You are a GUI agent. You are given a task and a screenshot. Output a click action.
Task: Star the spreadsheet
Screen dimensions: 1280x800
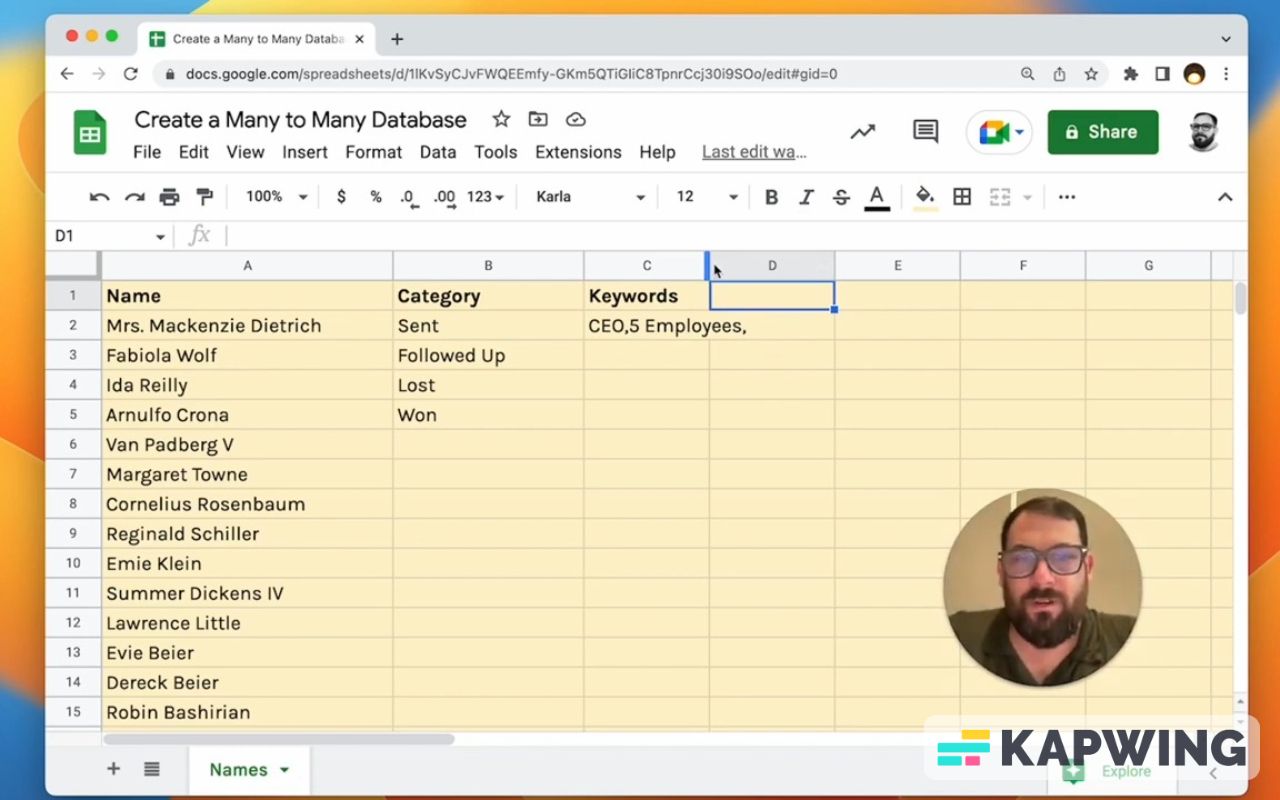(501, 120)
